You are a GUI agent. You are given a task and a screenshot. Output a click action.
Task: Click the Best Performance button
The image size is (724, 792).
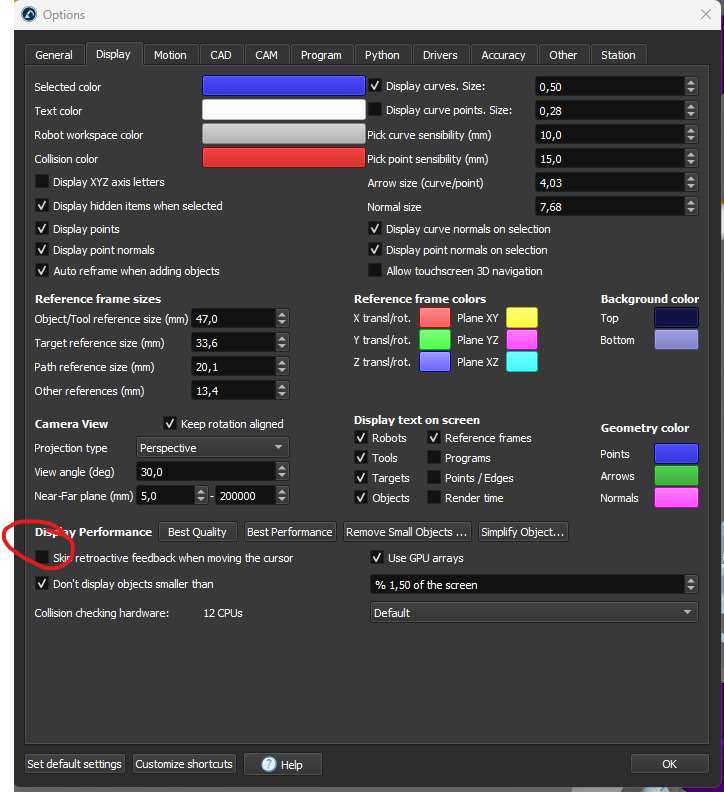click(x=289, y=532)
